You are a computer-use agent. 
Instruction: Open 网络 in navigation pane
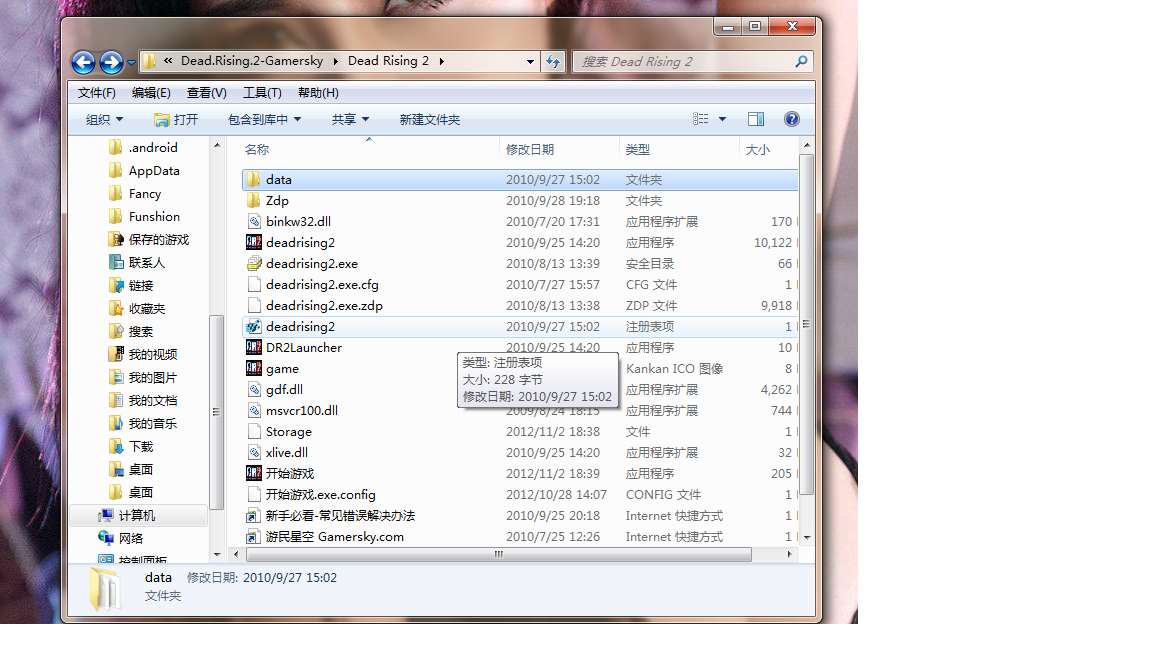pos(131,538)
